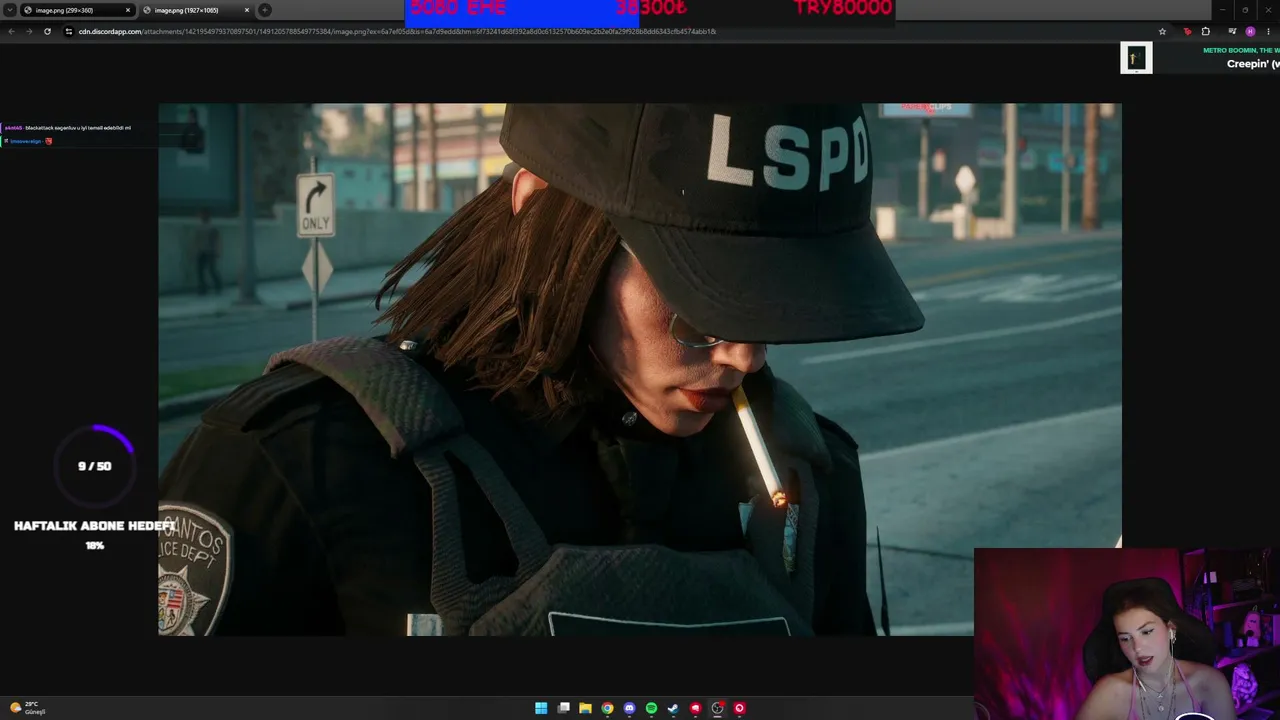Open Google Chrome in the taskbar
The image size is (1280, 720).
607,708
